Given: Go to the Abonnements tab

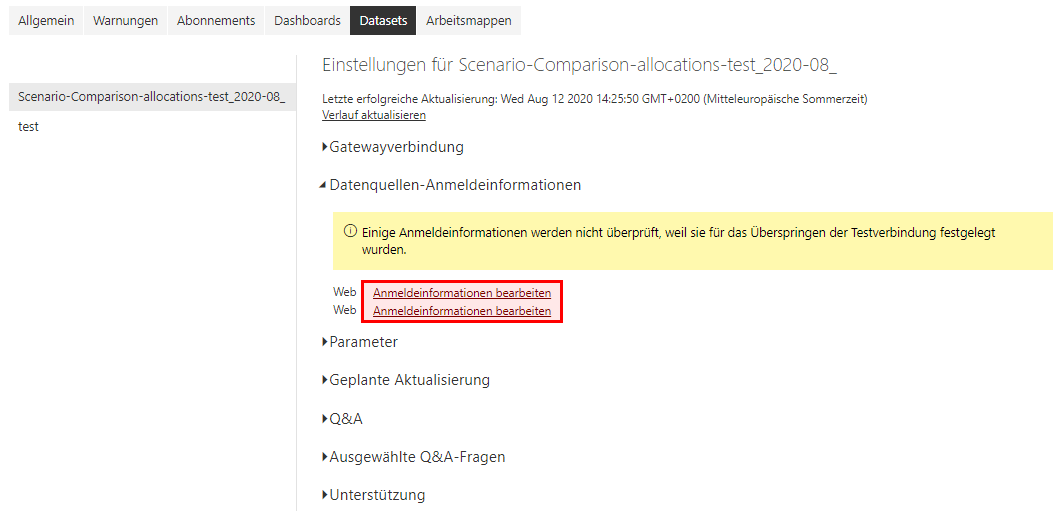Looking at the screenshot, I should coord(216,20).
